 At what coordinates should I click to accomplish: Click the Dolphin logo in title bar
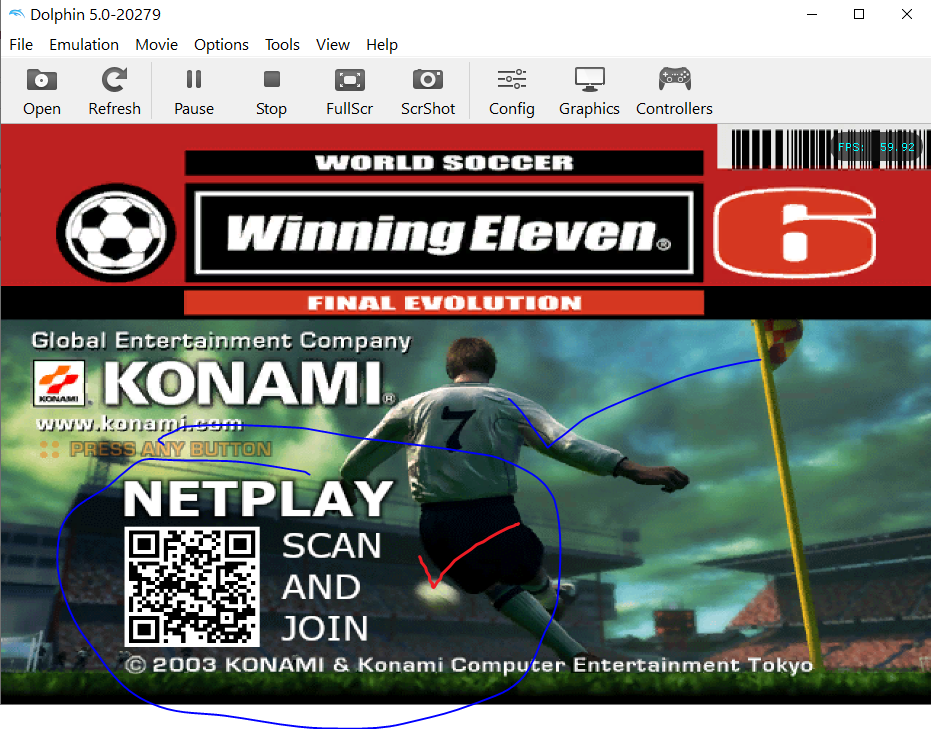point(17,14)
